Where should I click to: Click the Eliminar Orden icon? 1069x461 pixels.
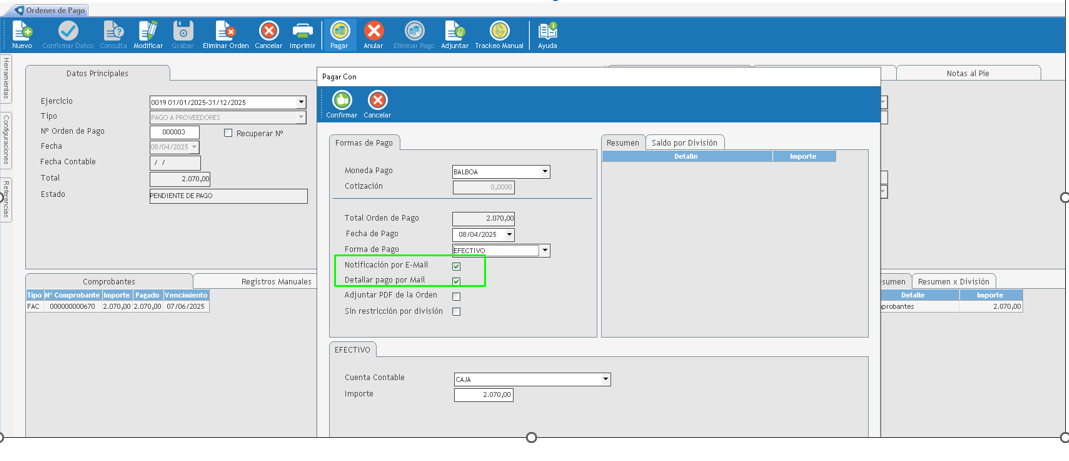[225, 33]
